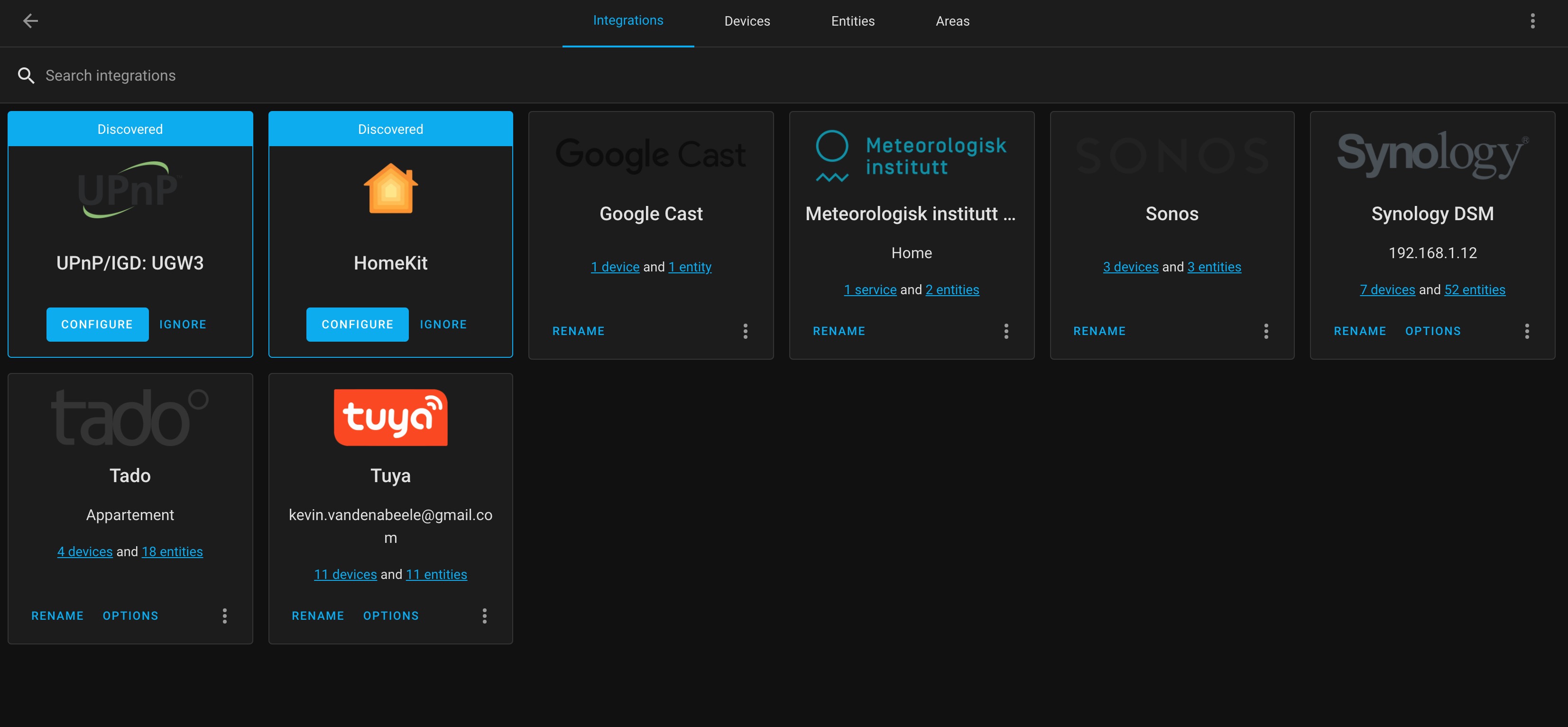Image resolution: width=1568 pixels, height=727 pixels.
Task: Click the Synology logo
Action: [x=1432, y=155]
